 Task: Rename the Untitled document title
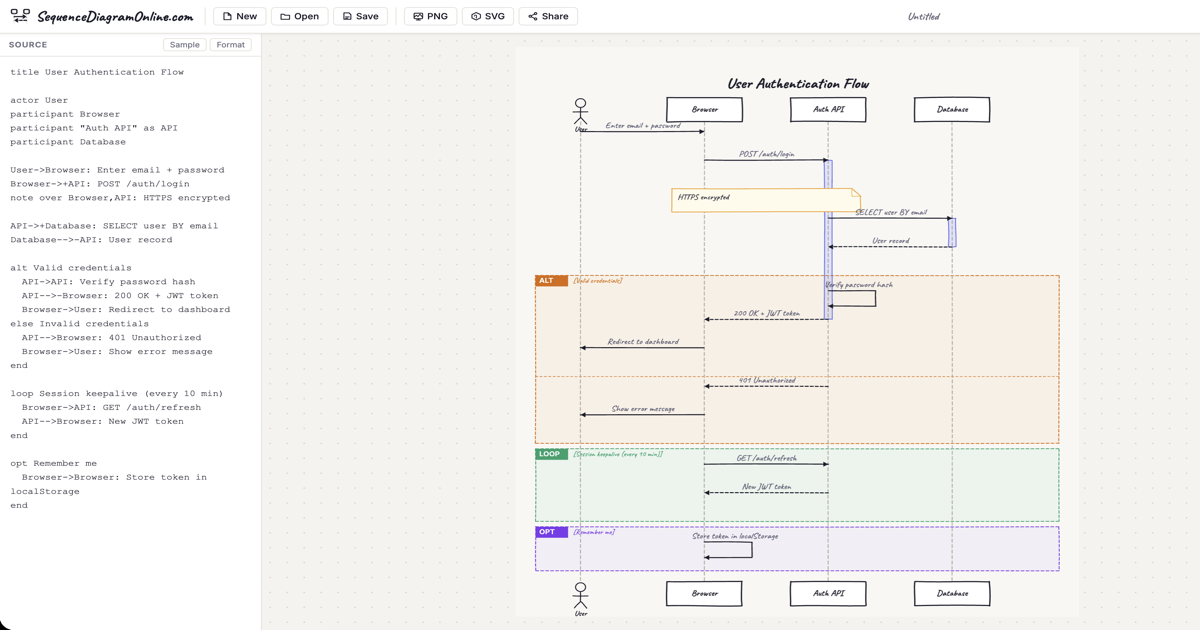(x=923, y=17)
